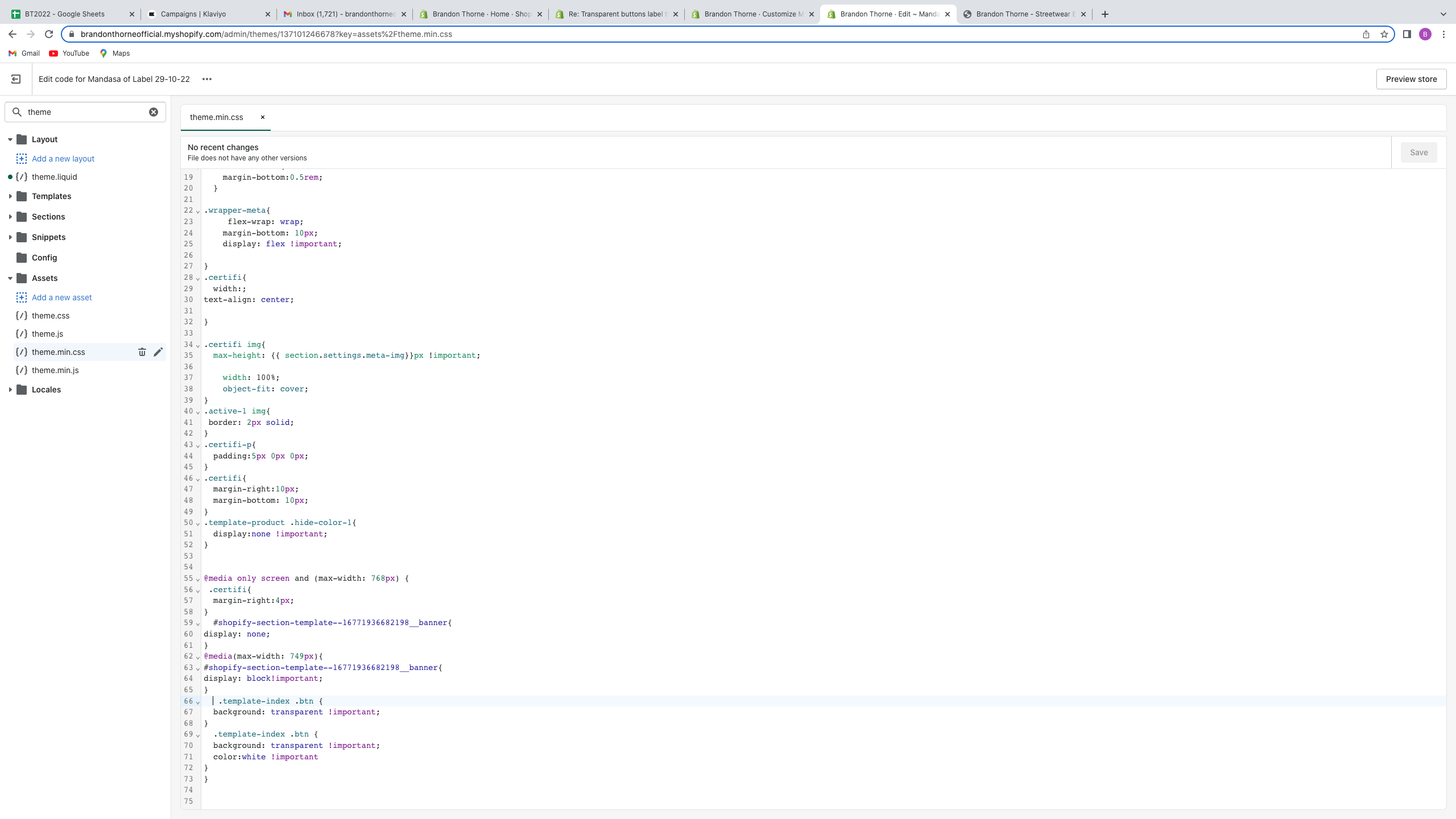1456x819 pixels.
Task: Open the three-dot more actions menu
Action: 207,79
